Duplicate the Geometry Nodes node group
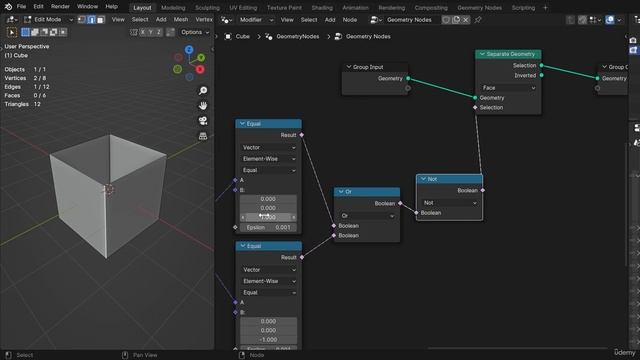 (x=456, y=20)
